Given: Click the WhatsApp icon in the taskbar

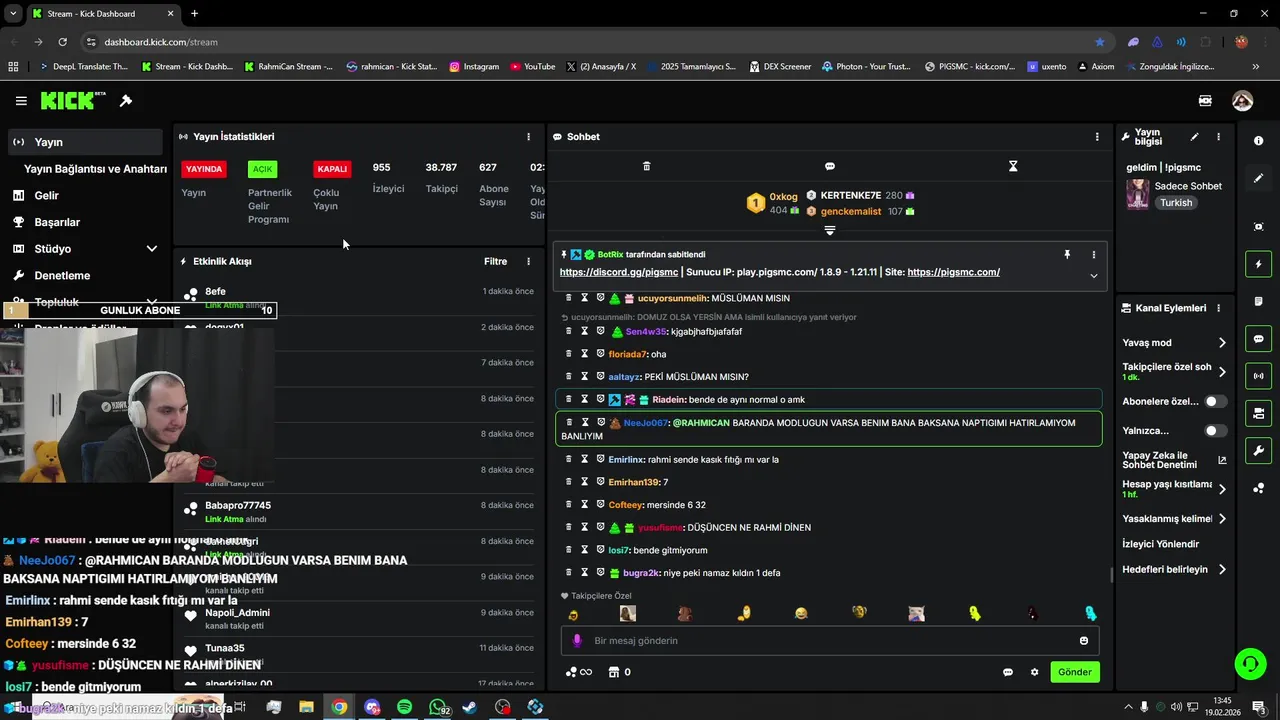Looking at the screenshot, I should (437, 707).
